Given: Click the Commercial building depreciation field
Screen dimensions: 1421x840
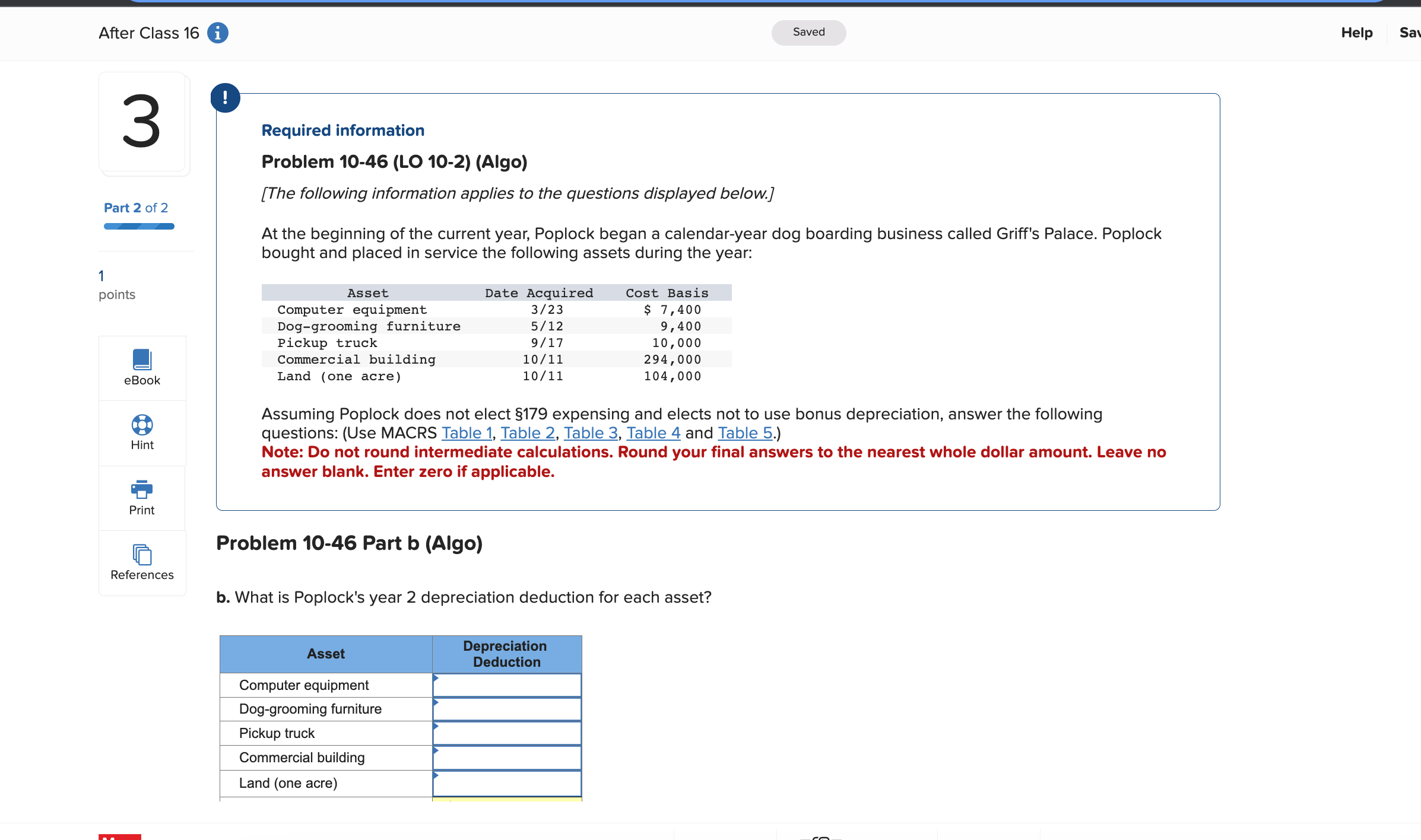Looking at the screenshot, I should tap(507, 758).
